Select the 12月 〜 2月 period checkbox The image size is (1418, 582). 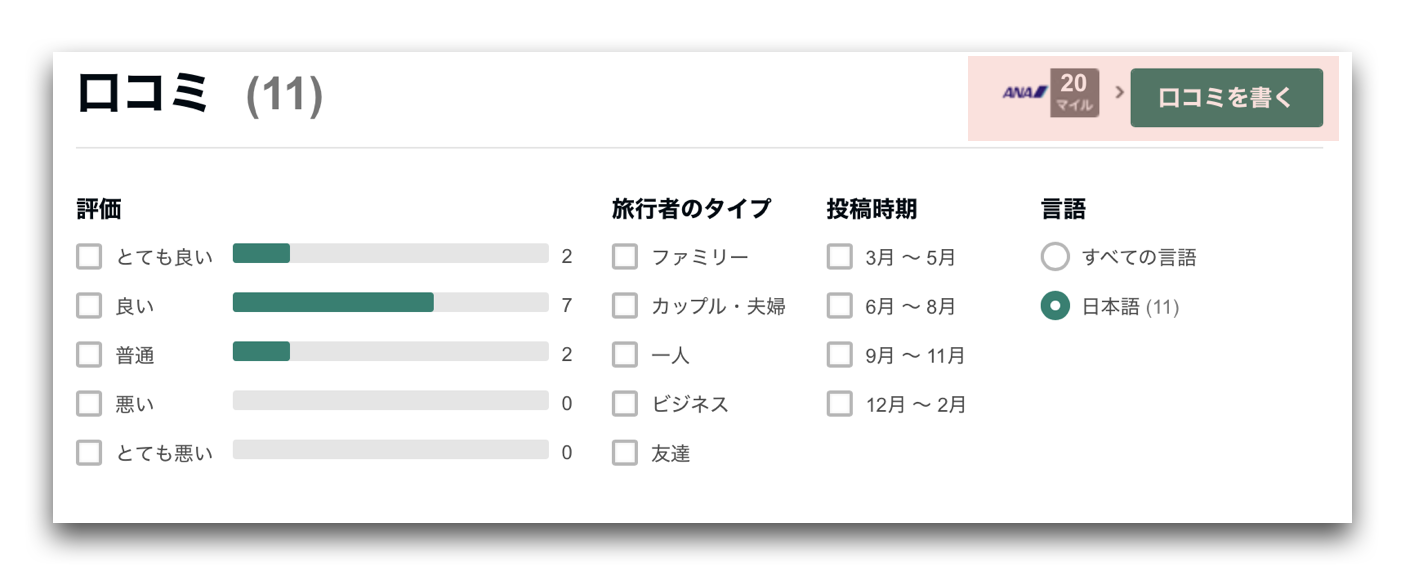[x=840, y=404]
